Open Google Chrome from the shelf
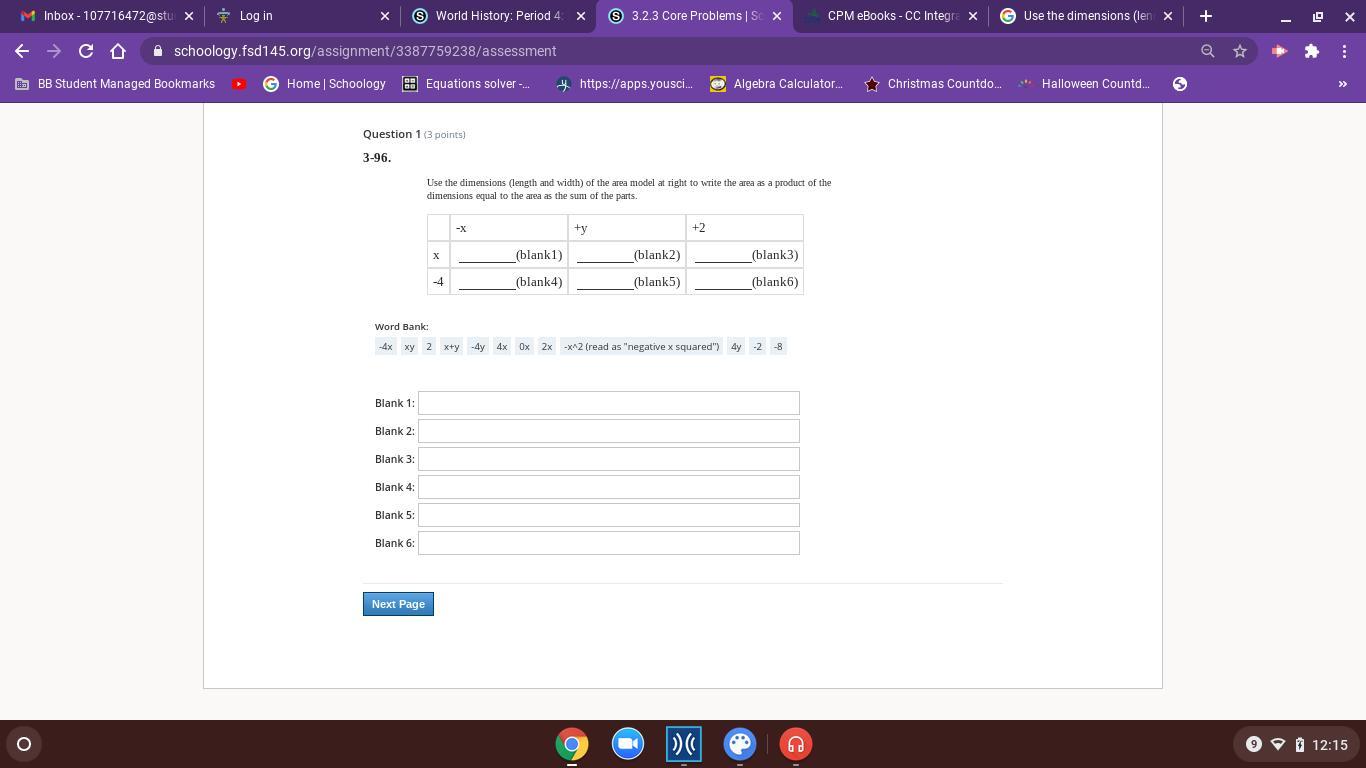 click(x=572, y=744)
